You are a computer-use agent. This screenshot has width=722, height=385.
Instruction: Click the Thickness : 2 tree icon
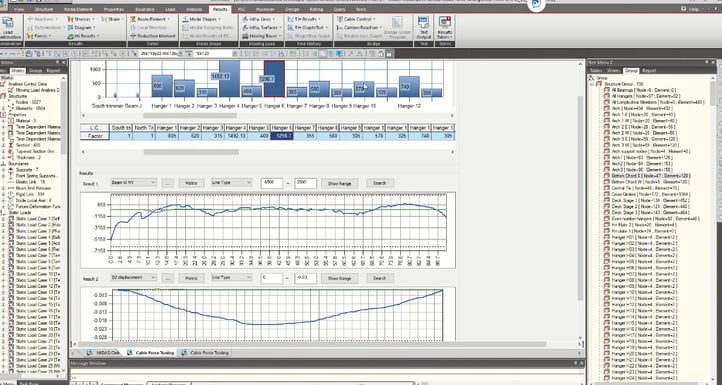click(10, 157)
